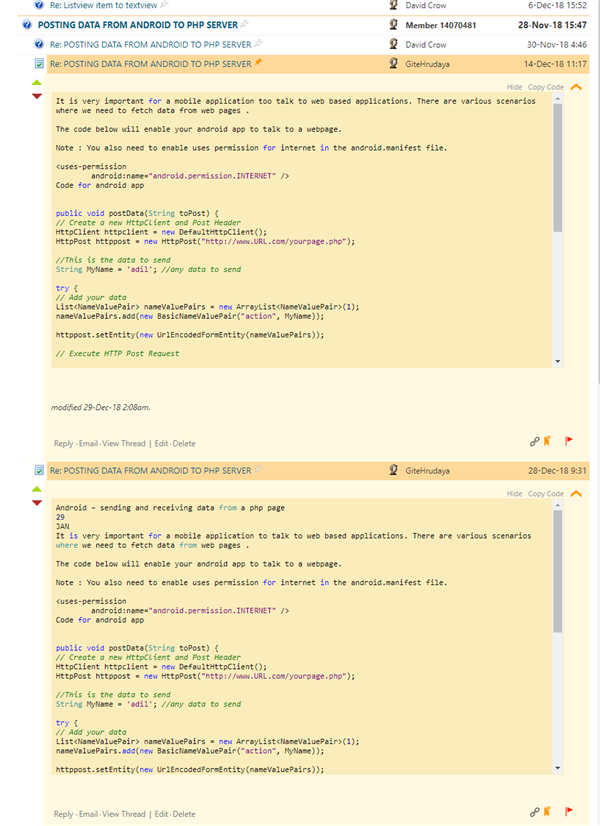Click "modified 29-Dec-18 2:08am." text
Image resolution: width=600 pixels, height=826 pixels.
[x=101, y=407]
